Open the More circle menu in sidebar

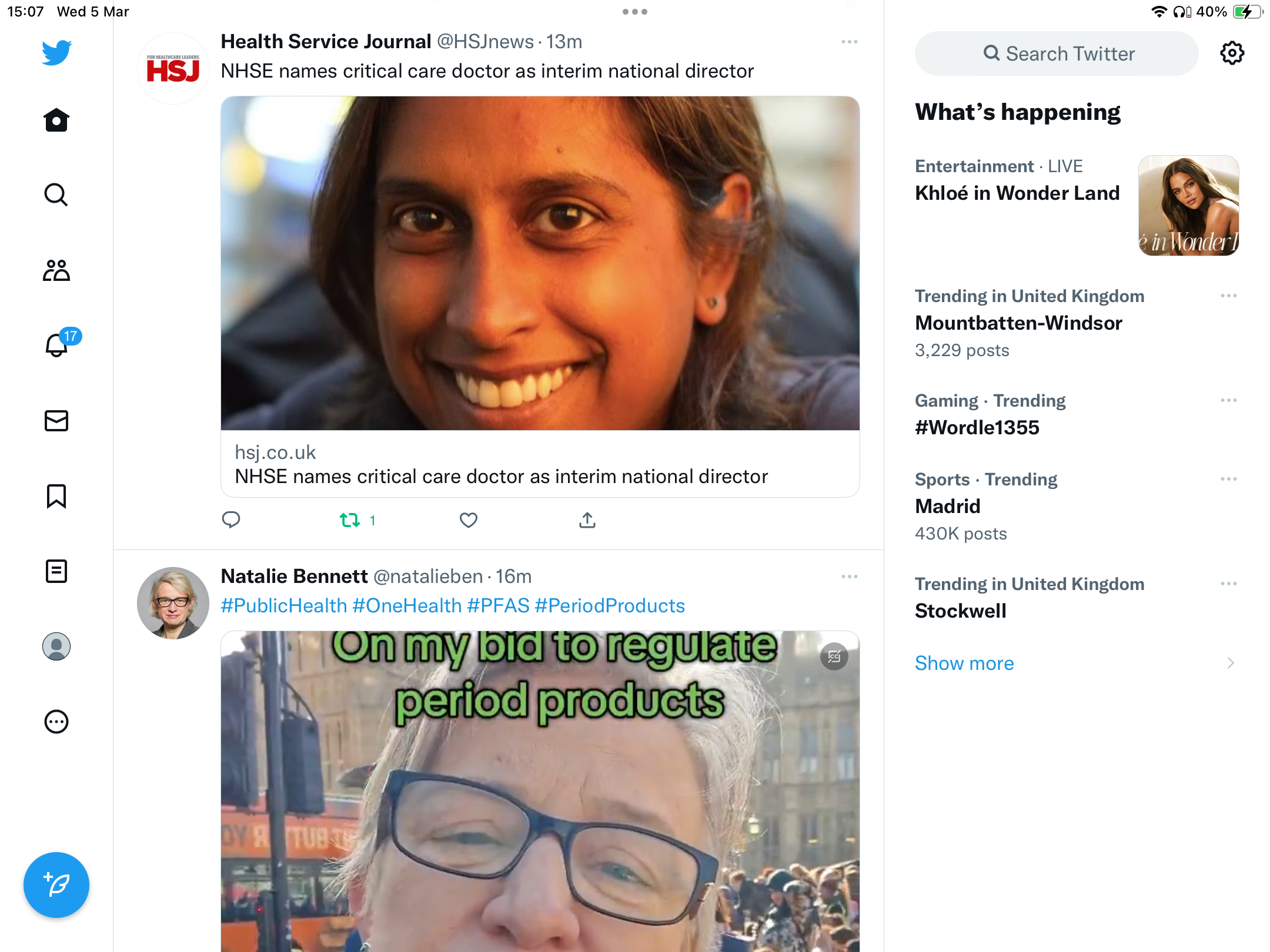point(56,722)
